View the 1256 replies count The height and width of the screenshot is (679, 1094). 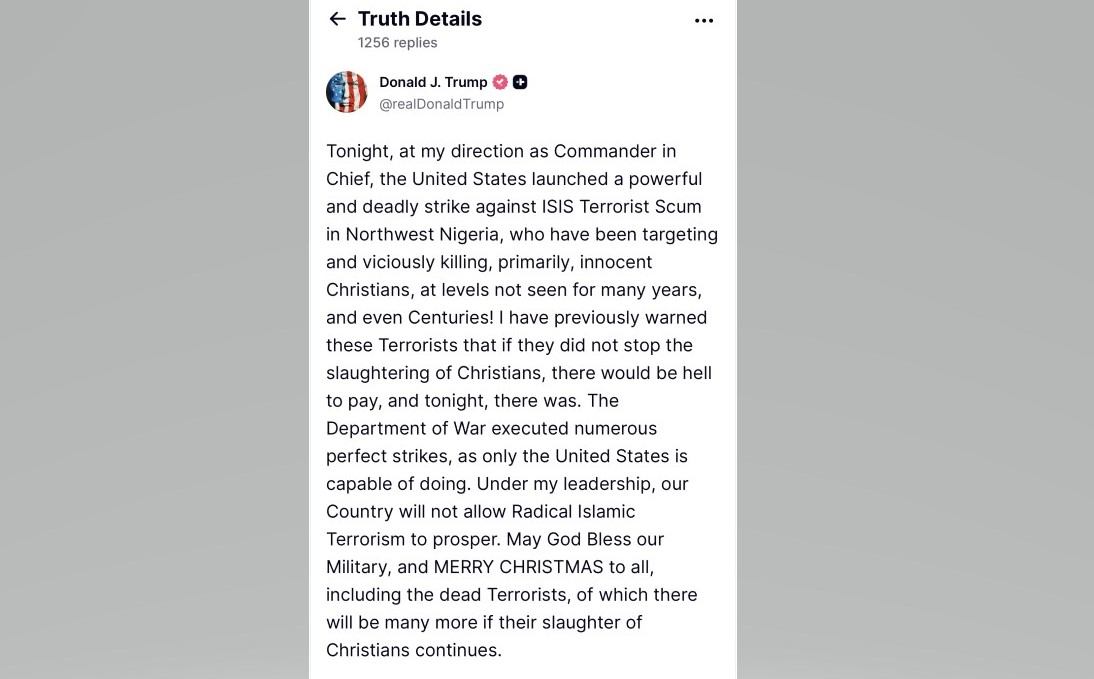pos(397,43)
